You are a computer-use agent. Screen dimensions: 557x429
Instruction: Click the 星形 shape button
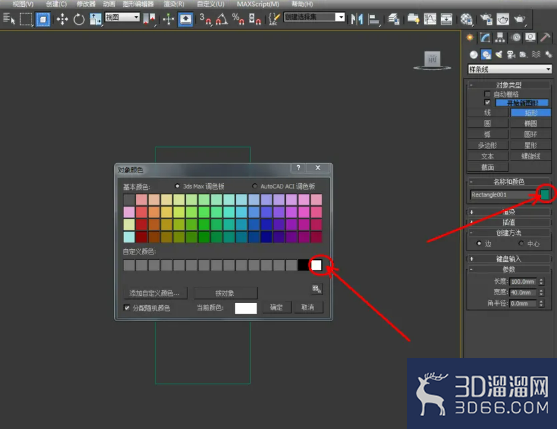click(x=531, y=145)
